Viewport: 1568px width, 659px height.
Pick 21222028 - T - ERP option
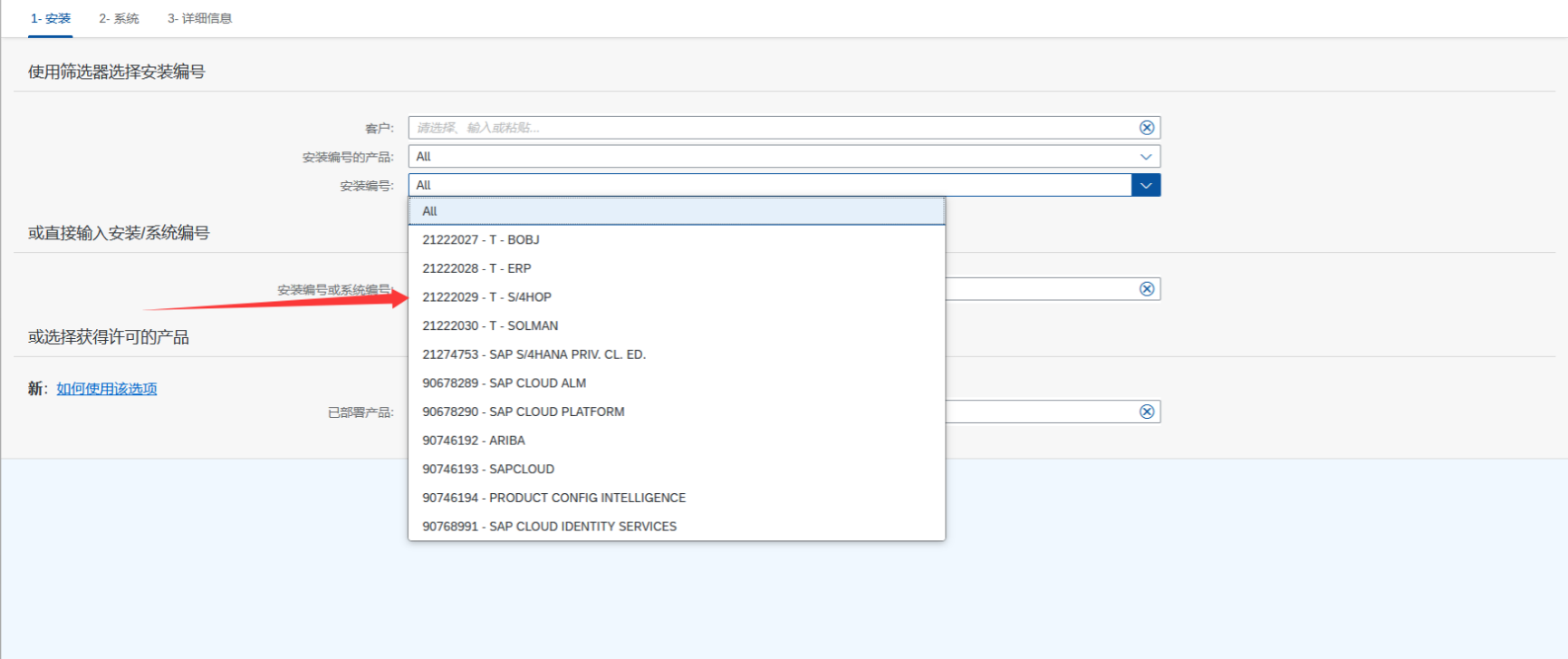tap(476, 268)
